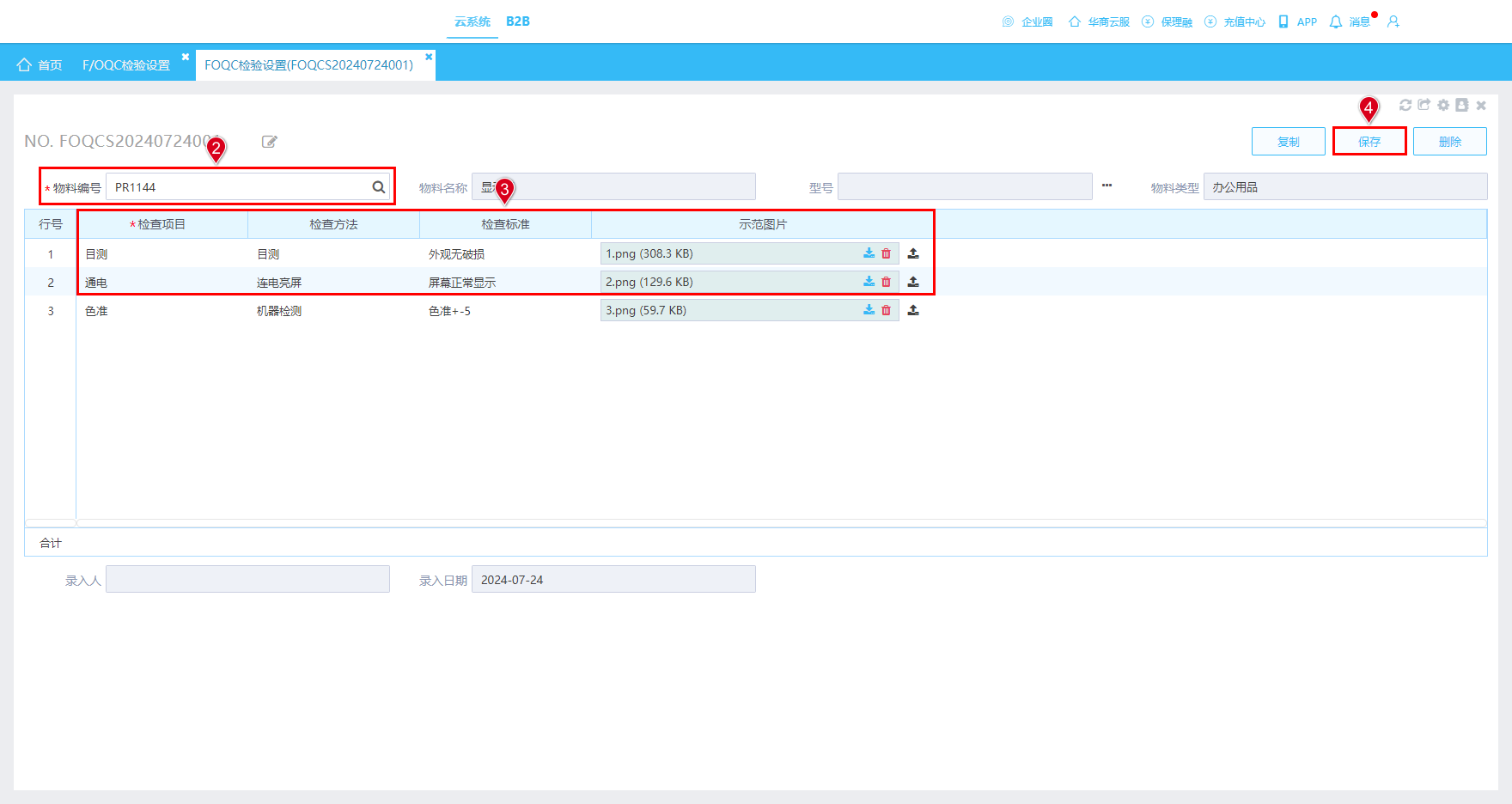Click the 保存 button

point(1369,142)
